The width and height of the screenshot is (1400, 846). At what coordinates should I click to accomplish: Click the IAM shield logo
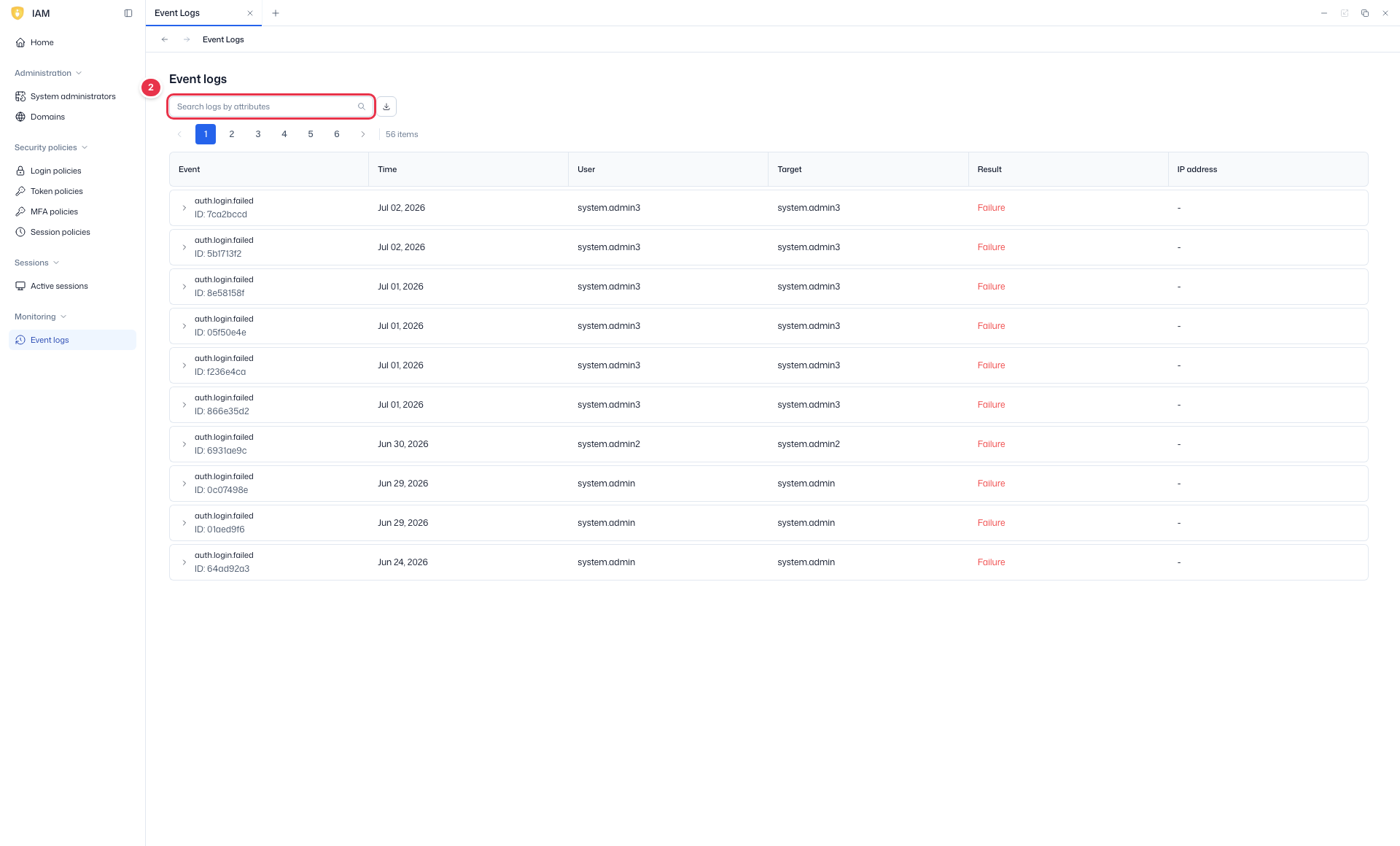(x=17, y=13)
